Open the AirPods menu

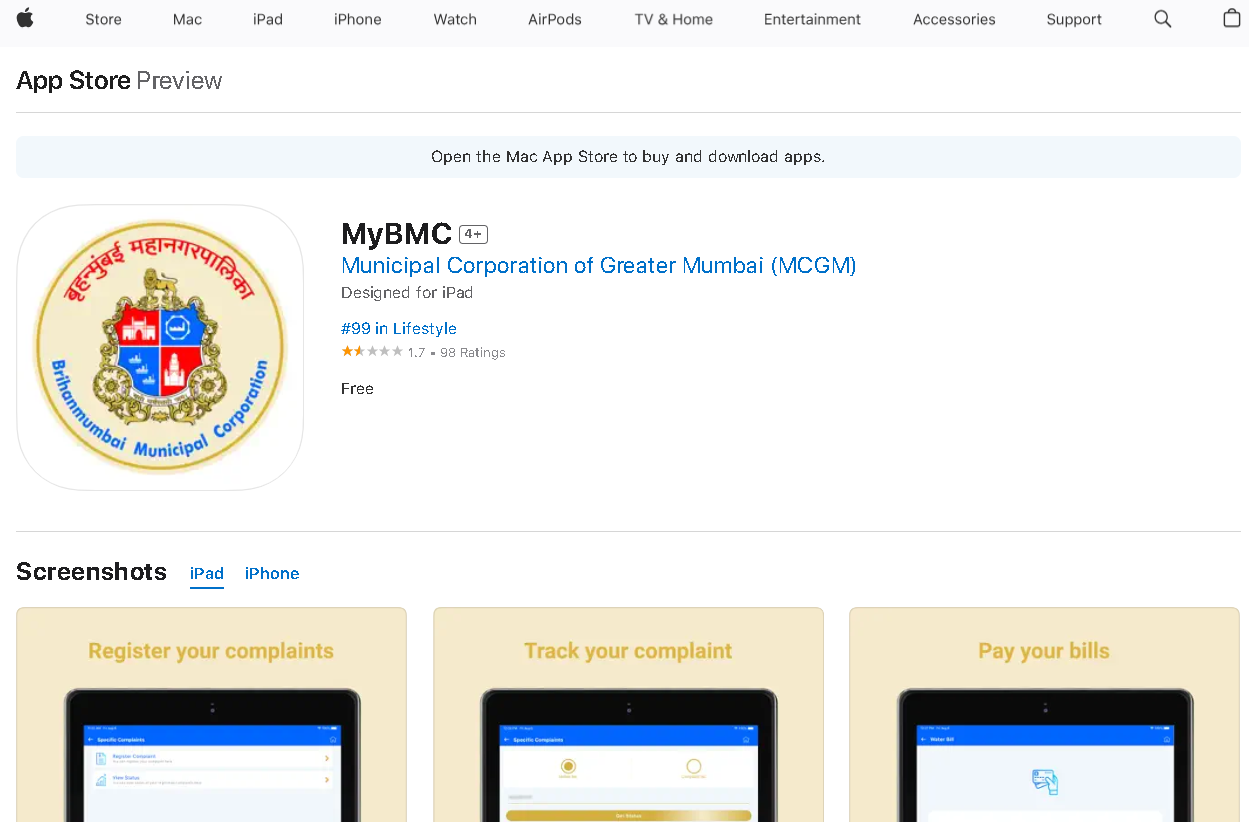coord(555,19)
